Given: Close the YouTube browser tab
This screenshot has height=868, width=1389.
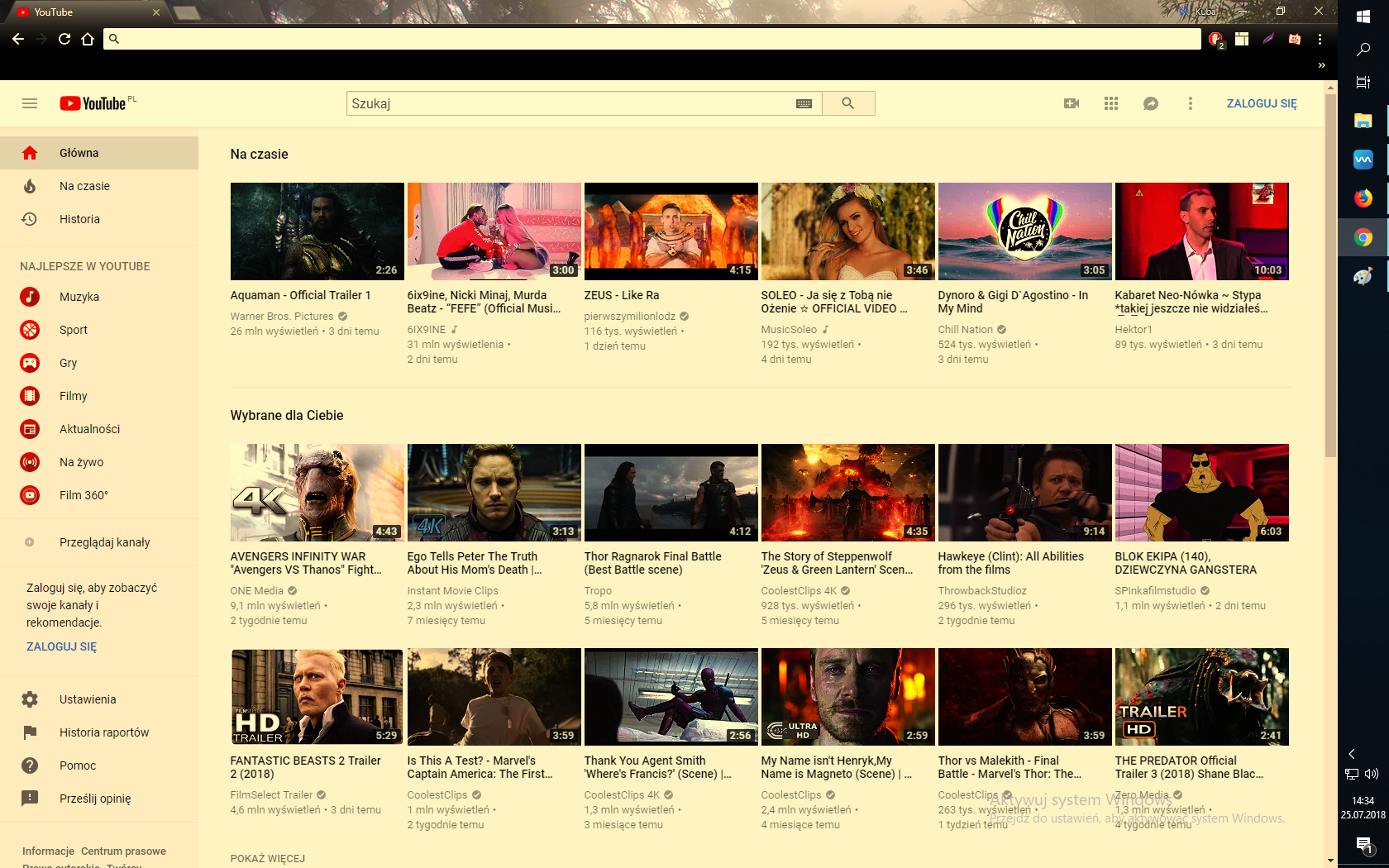Looking at the screenshot, I should (156, 12).
